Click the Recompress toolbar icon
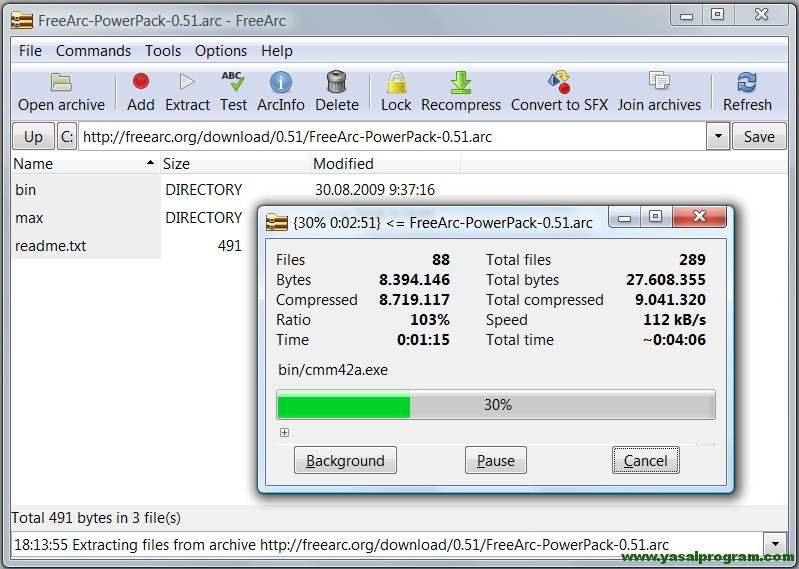 tap(461, 83)
